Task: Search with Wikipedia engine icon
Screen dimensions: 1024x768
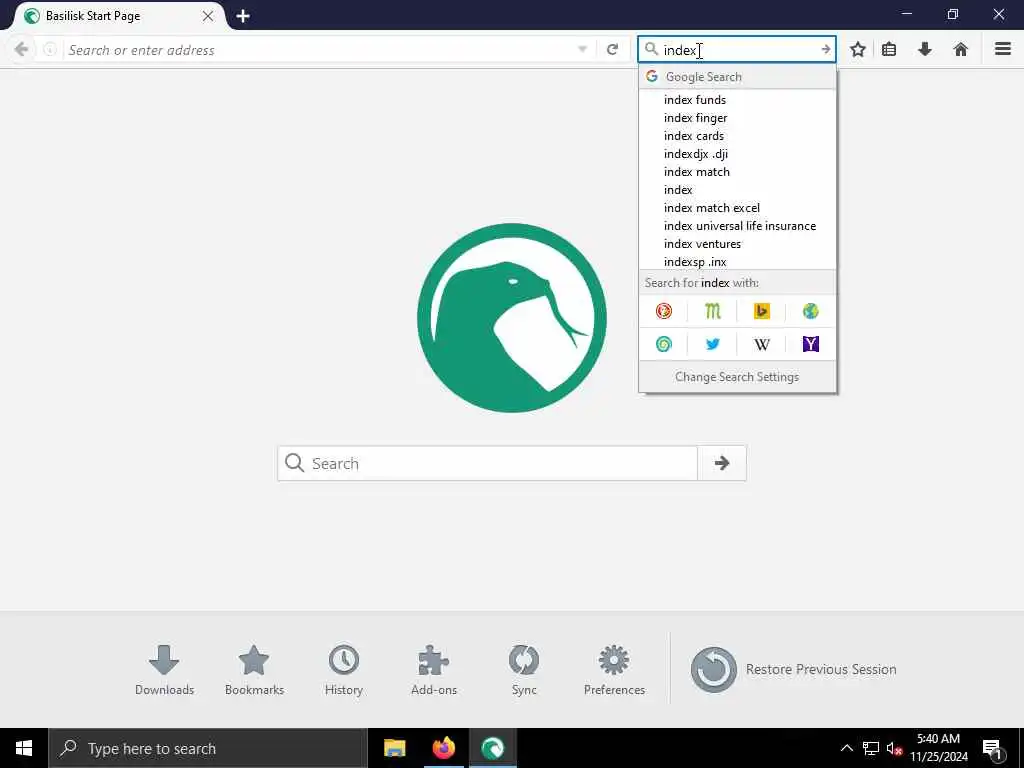Action: (761, 344)
